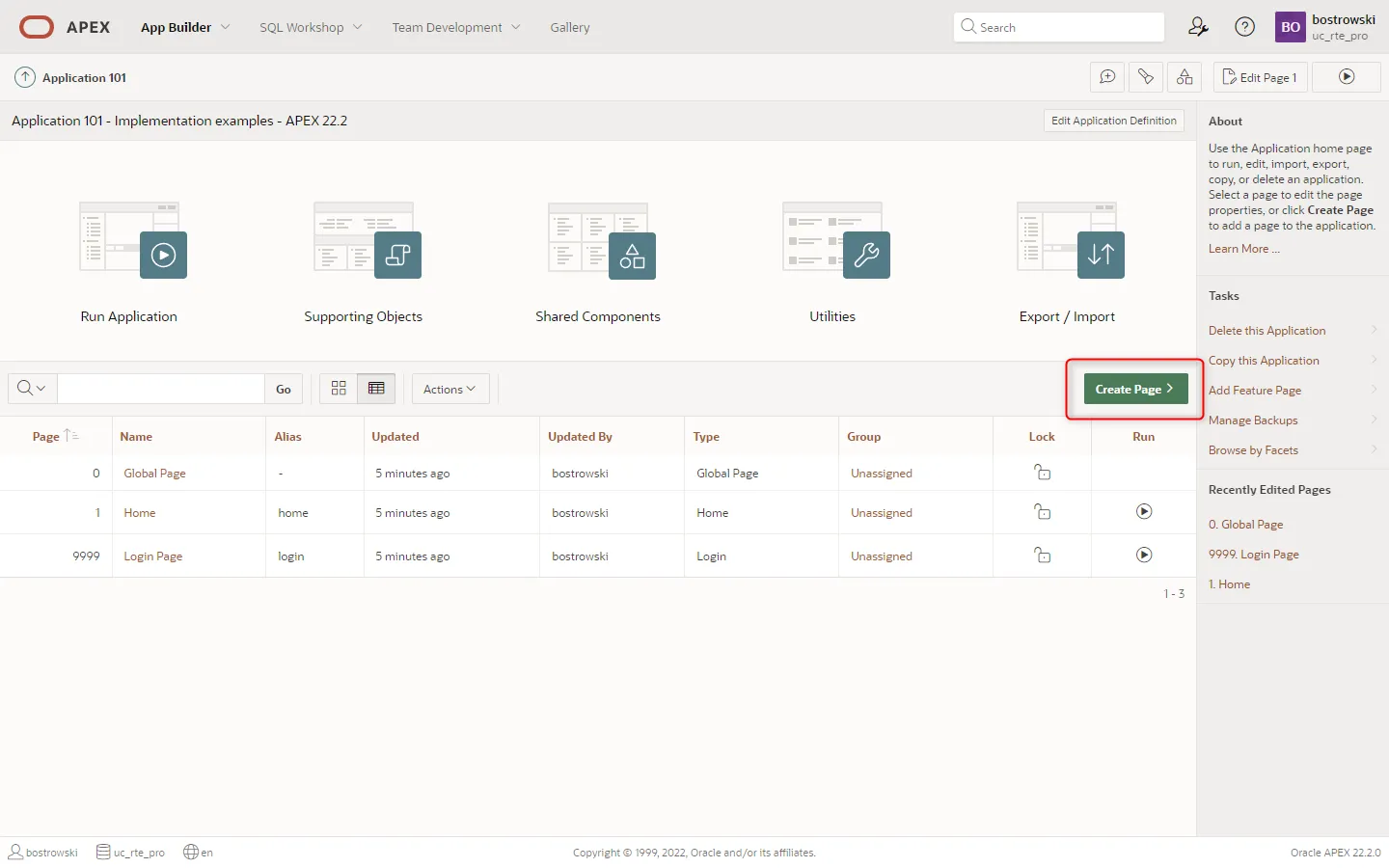Viewport: 1389px width, 868px height.
Task: Click the help question mark icon
Action: tap(1245, 27)
